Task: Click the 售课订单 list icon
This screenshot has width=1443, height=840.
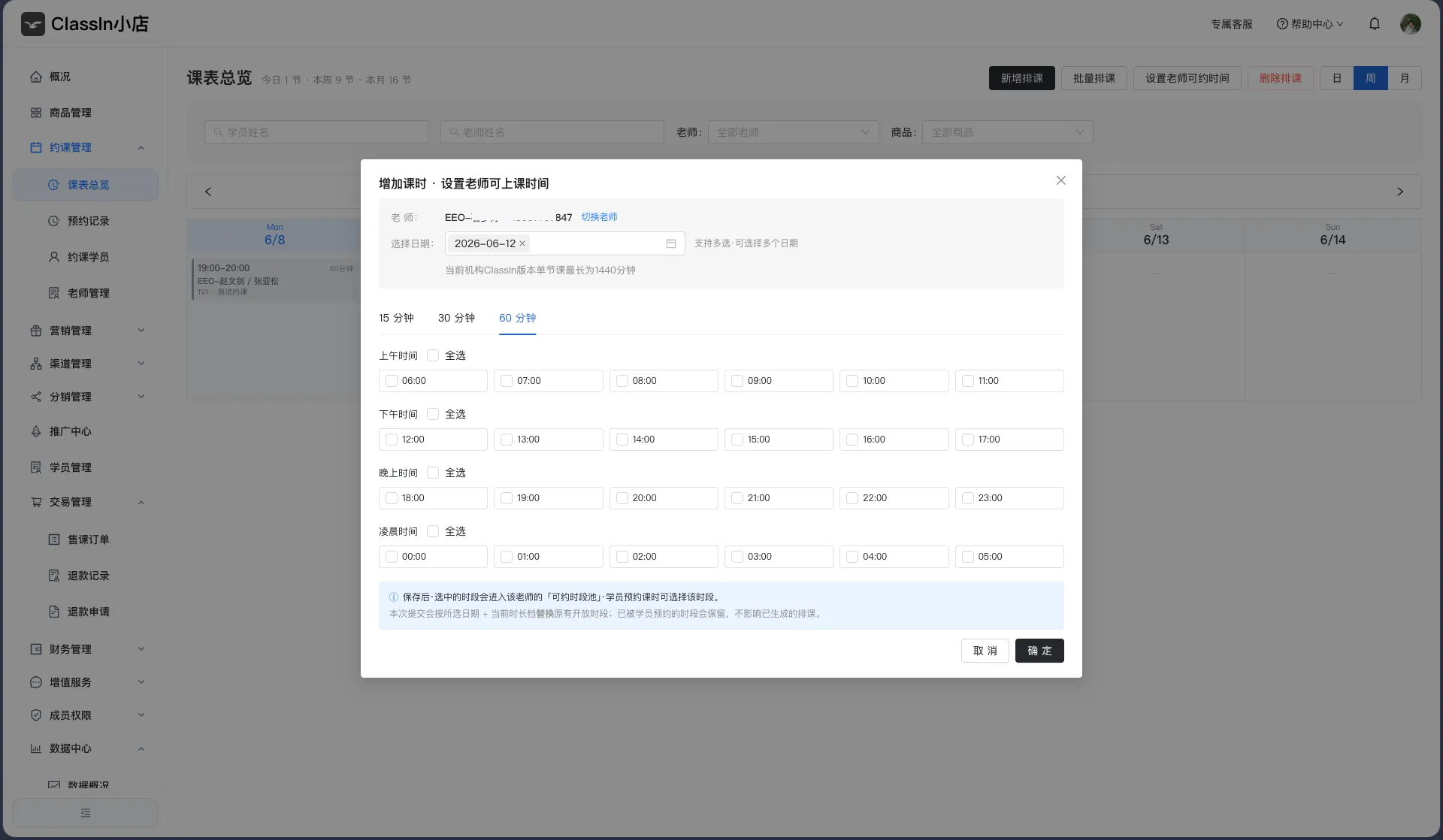Action: [54, 539]
